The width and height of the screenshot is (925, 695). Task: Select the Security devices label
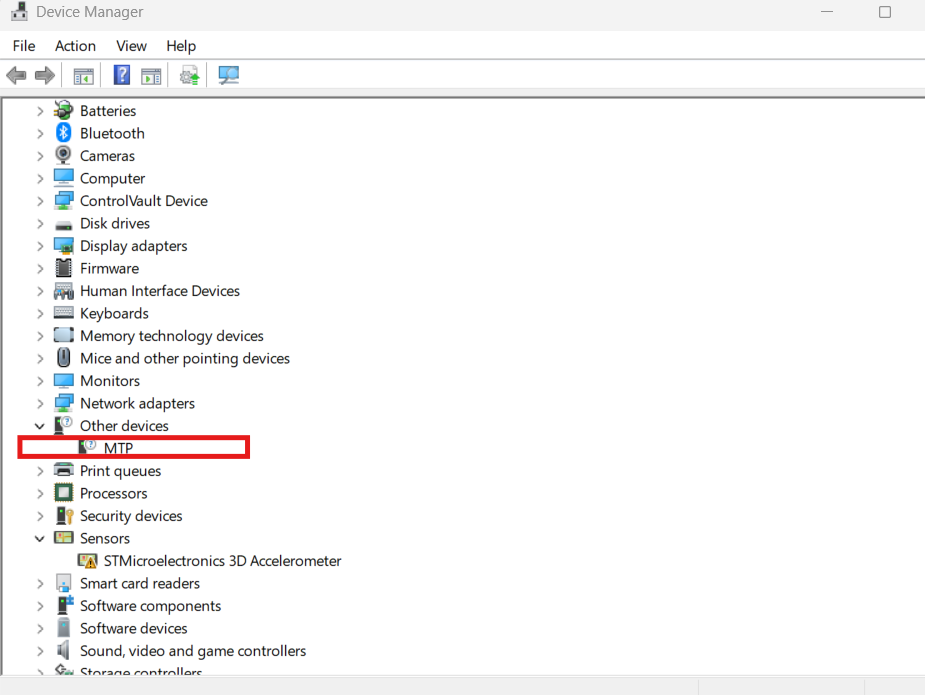tap(131, 516)
